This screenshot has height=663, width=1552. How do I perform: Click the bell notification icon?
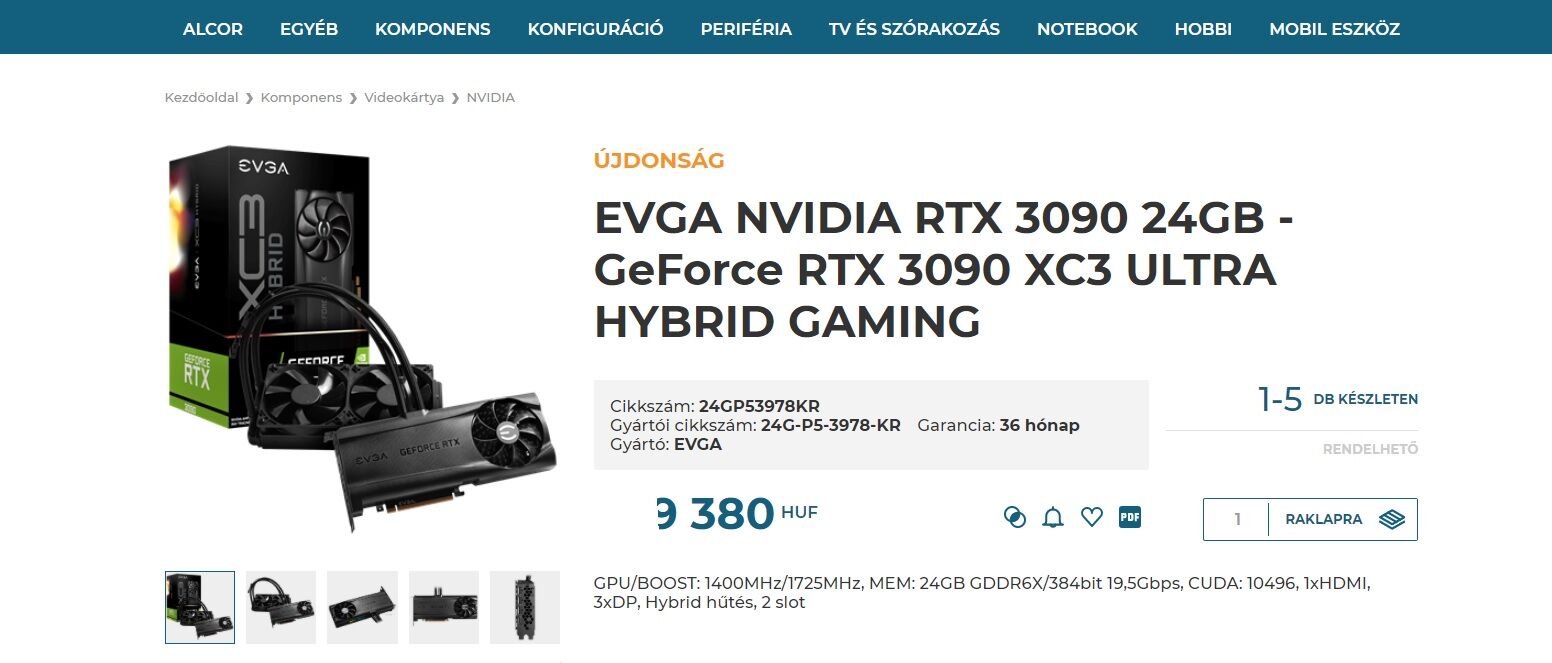[x=1053, y=517]
